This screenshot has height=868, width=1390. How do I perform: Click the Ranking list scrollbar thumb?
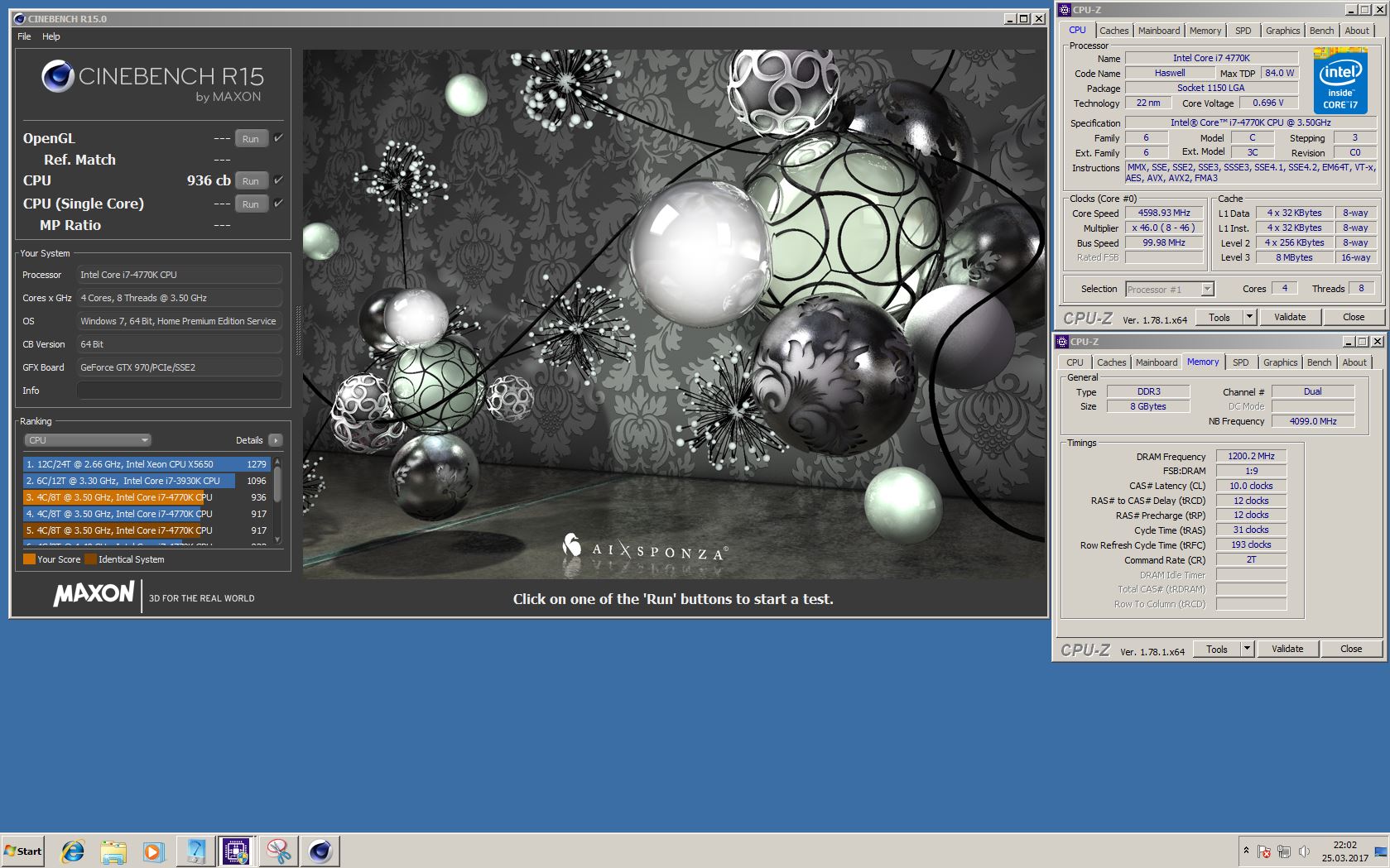[277, 484]
